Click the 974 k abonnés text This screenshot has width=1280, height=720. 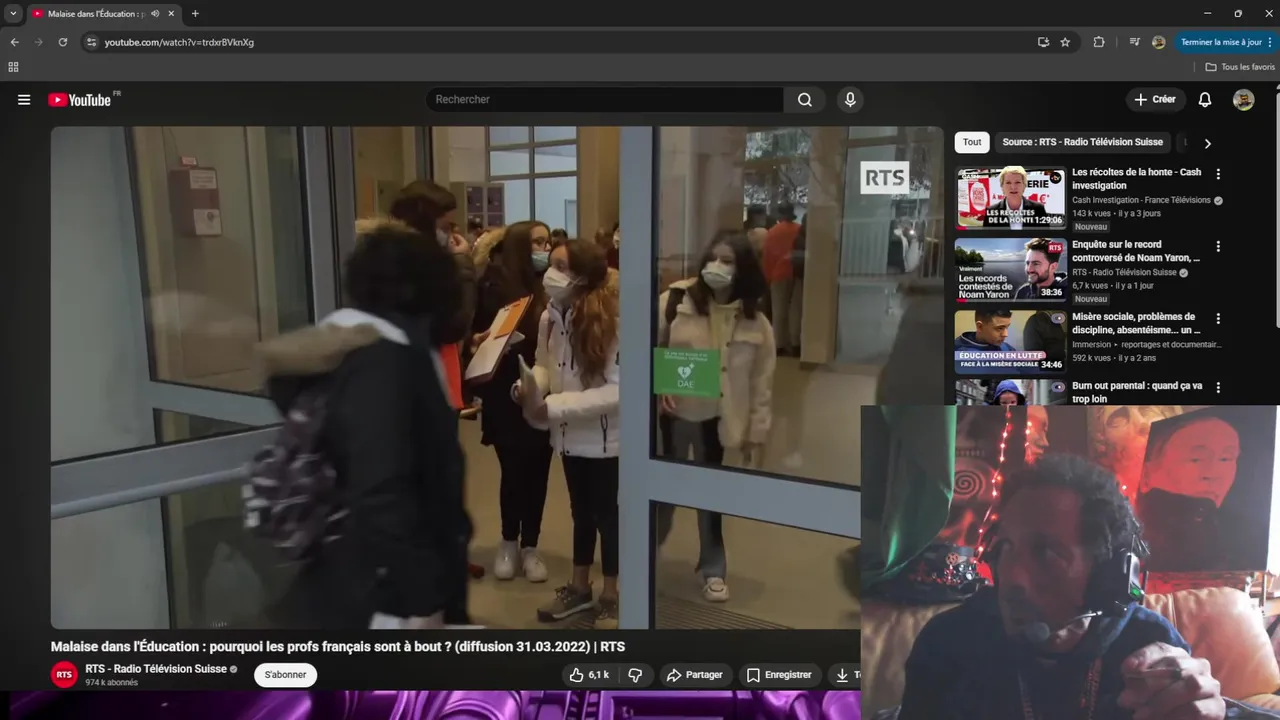(111, 683)
